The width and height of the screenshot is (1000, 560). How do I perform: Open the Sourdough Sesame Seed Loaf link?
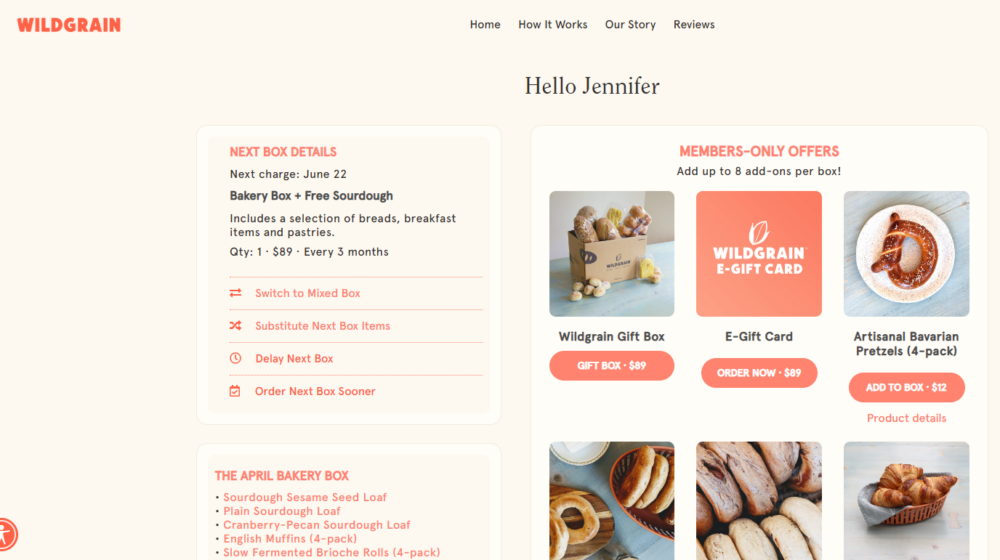click(x=305, y=497)
